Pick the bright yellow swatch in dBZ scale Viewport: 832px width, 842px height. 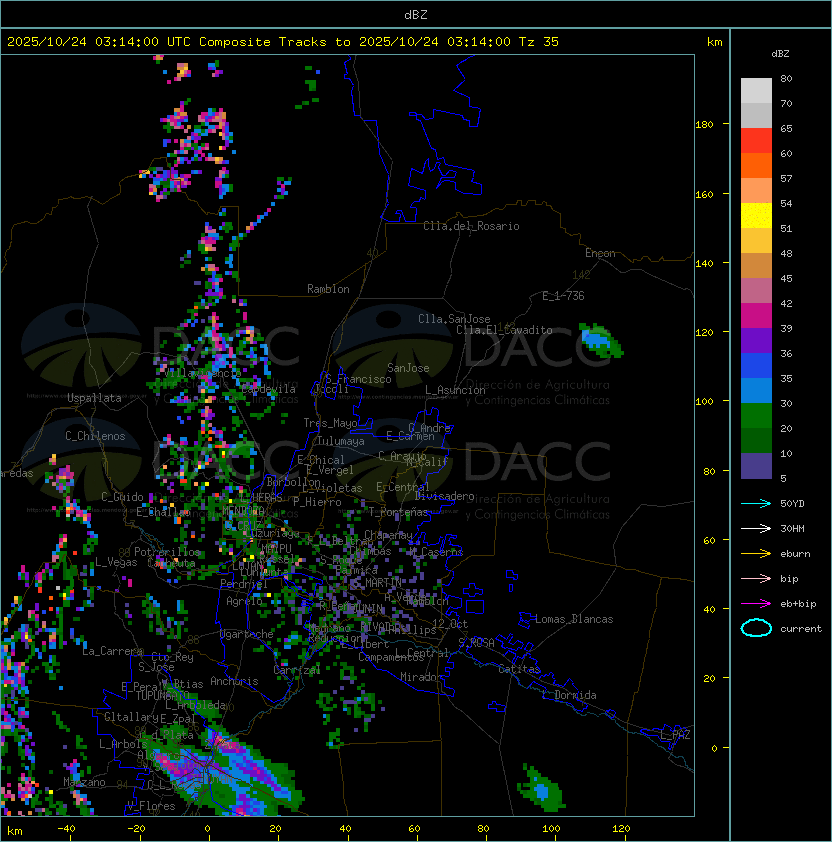click(756, 215)
